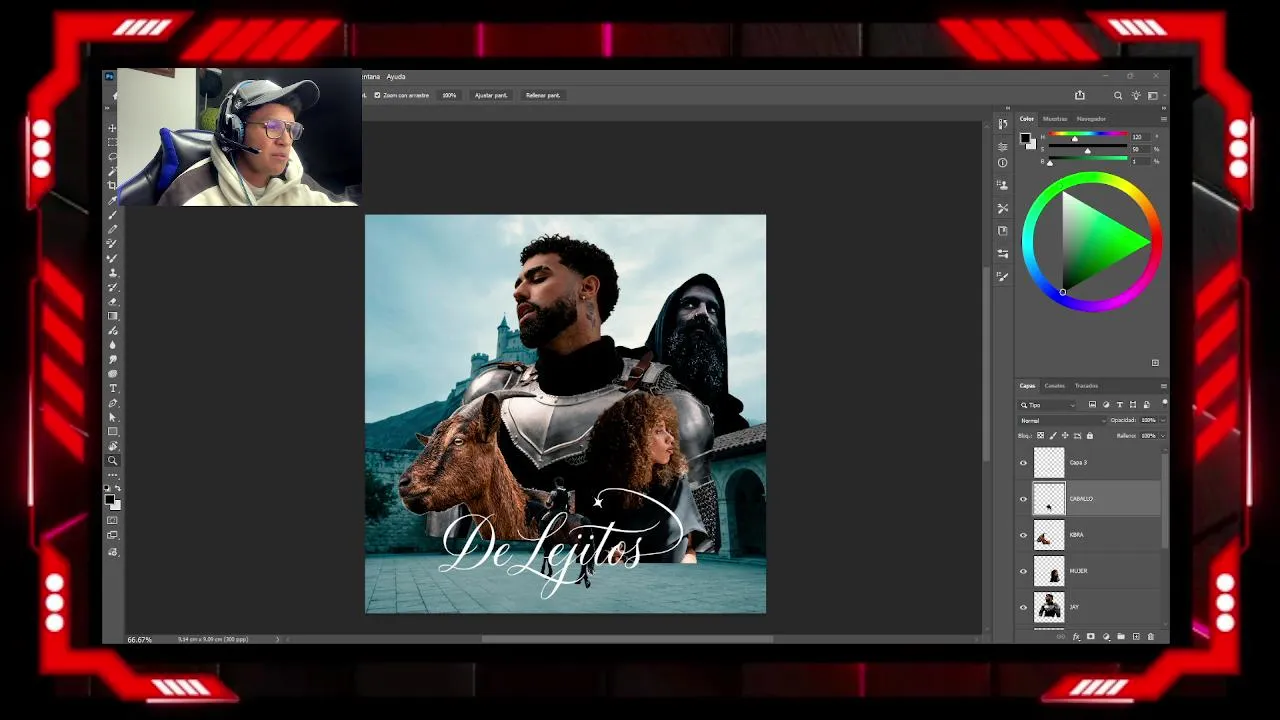Viewport: 1280px width, 720px height.
Task: Open the Properties info icon in side strip
Action: pyautogui.click(x=1003, y=163)
